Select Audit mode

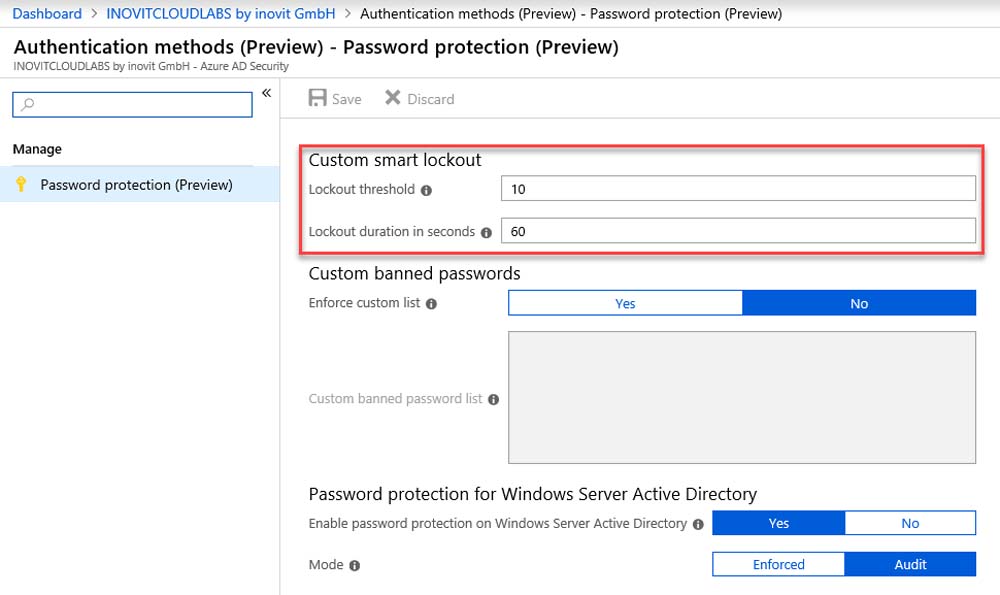click(x=910, y=564)
